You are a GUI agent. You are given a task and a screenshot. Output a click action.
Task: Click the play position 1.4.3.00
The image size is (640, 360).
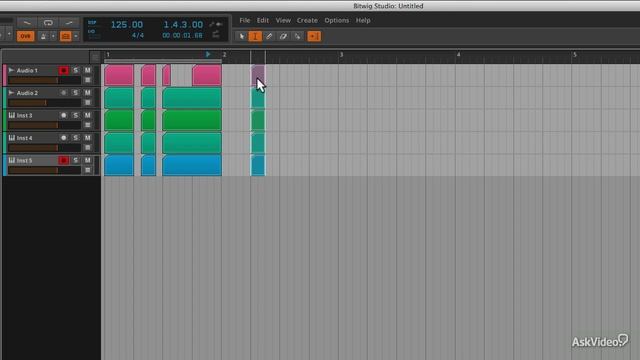[183, 24]
